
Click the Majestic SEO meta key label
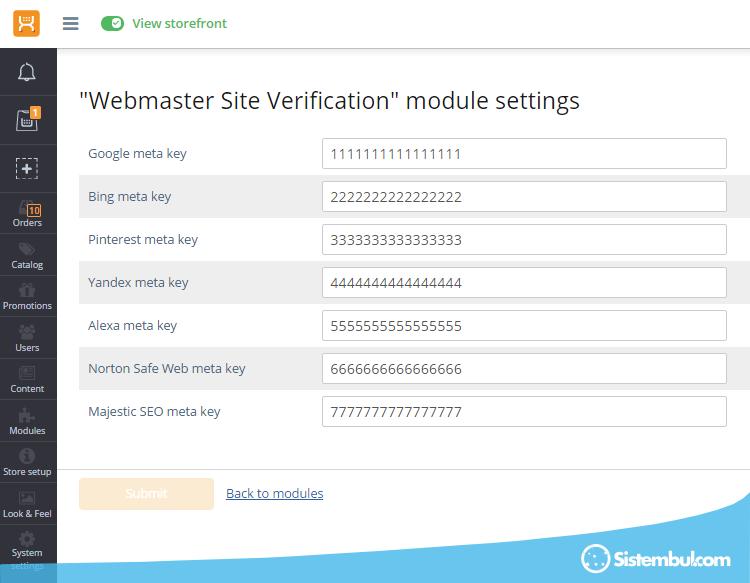coord(154,412)
